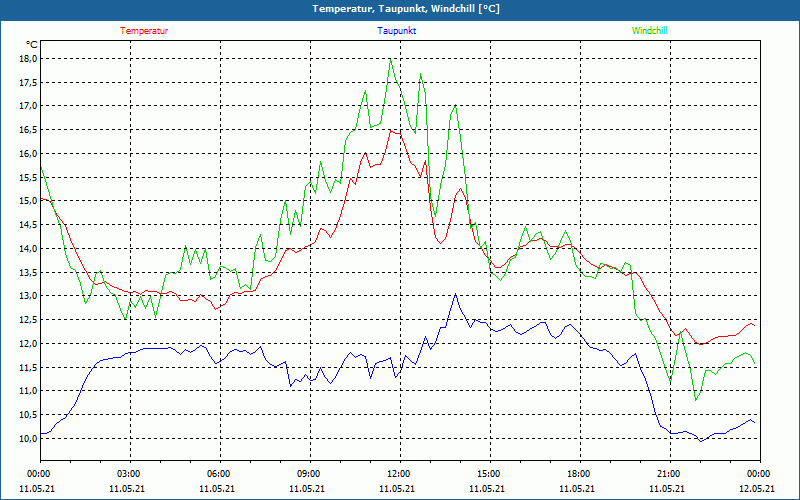This screenshot has width=800, height=500.
Task: Click the 09:00 time axis label
Action: [x=309, y=474]
